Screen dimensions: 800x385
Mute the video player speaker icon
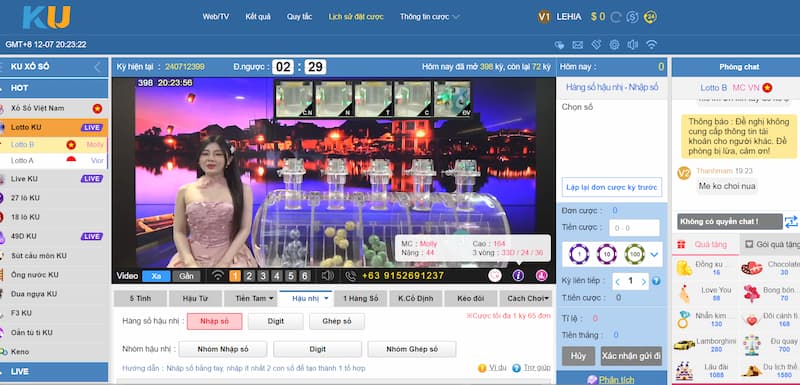tap(328, 276)
